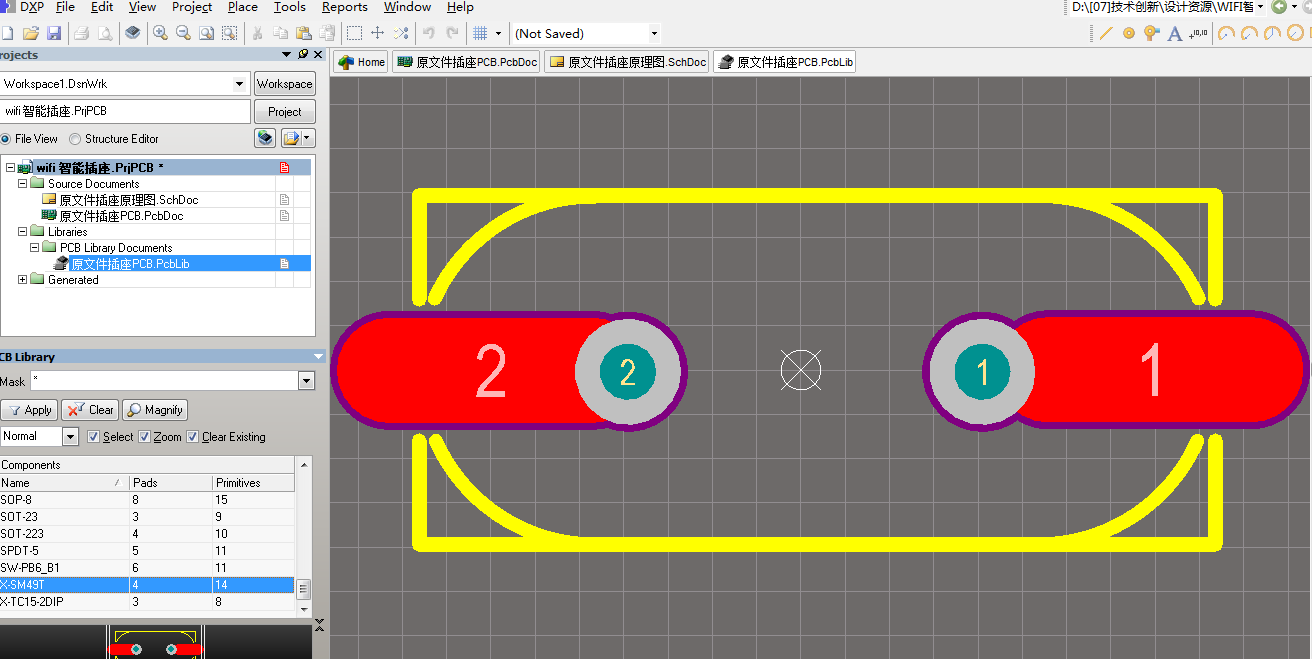Save the document with the floppy disk icon

pos(54,33)
